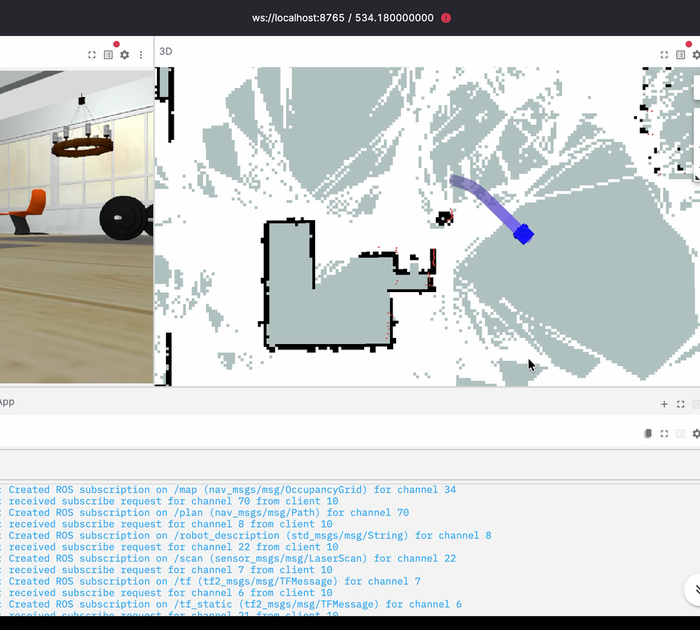
Task: Click log line about /robot_description subscription
Action: click(x=246, y=536)
